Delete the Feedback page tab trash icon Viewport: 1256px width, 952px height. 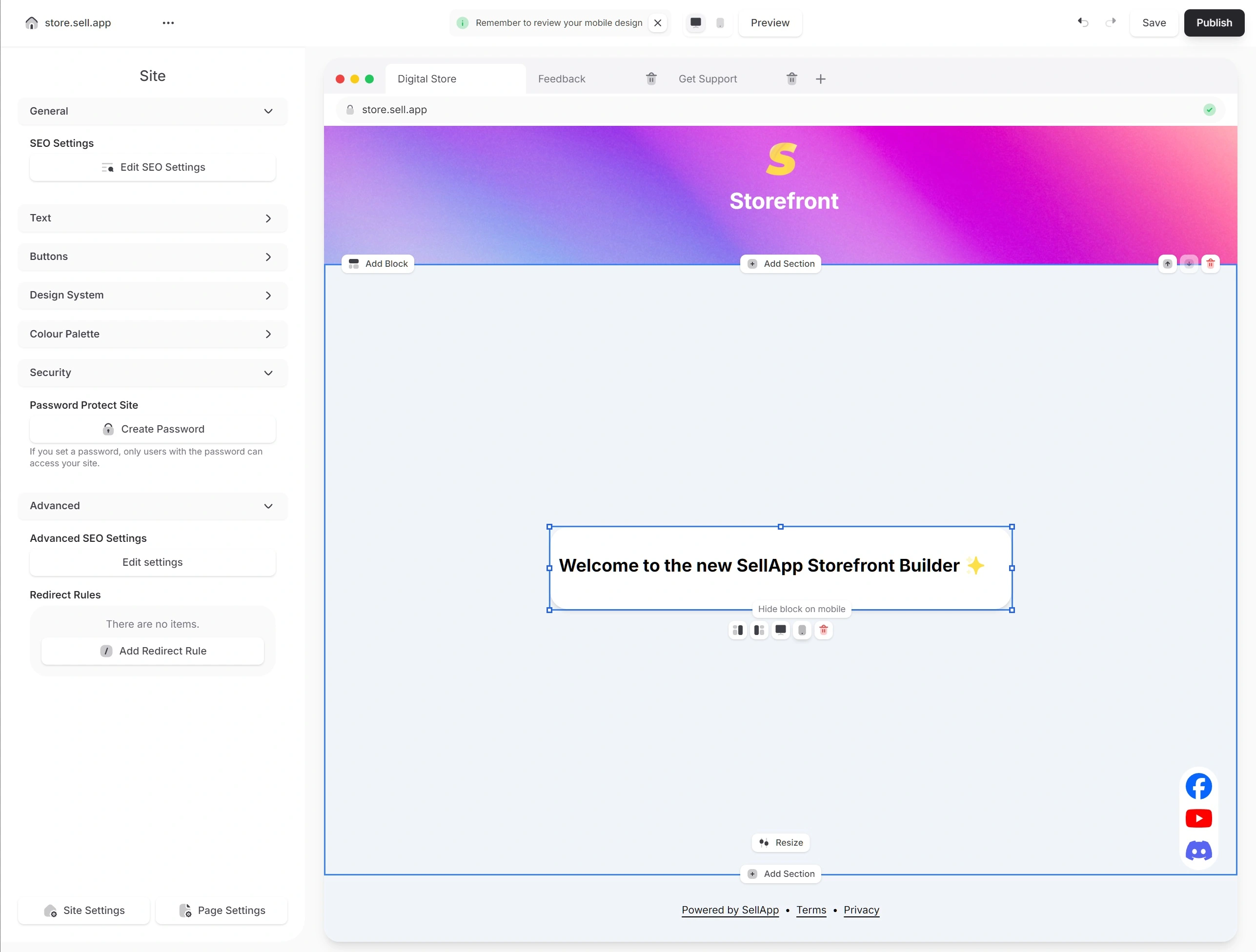click(651, 79)
